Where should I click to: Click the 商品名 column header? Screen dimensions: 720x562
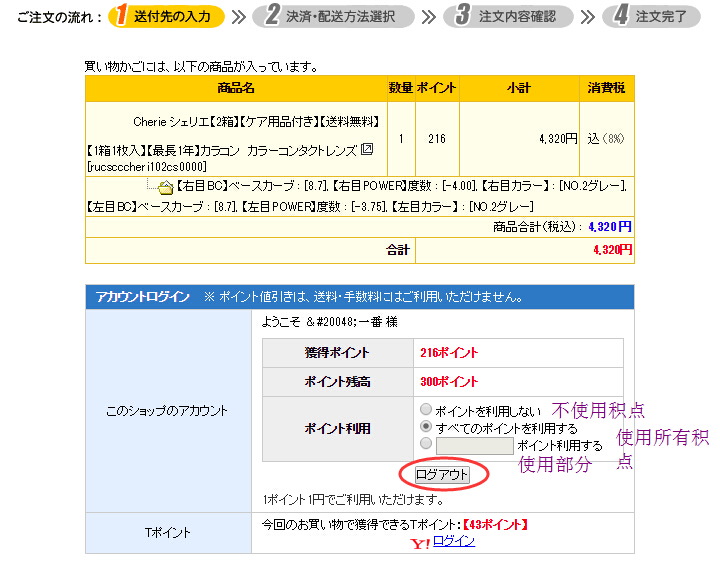coord(236,88)
